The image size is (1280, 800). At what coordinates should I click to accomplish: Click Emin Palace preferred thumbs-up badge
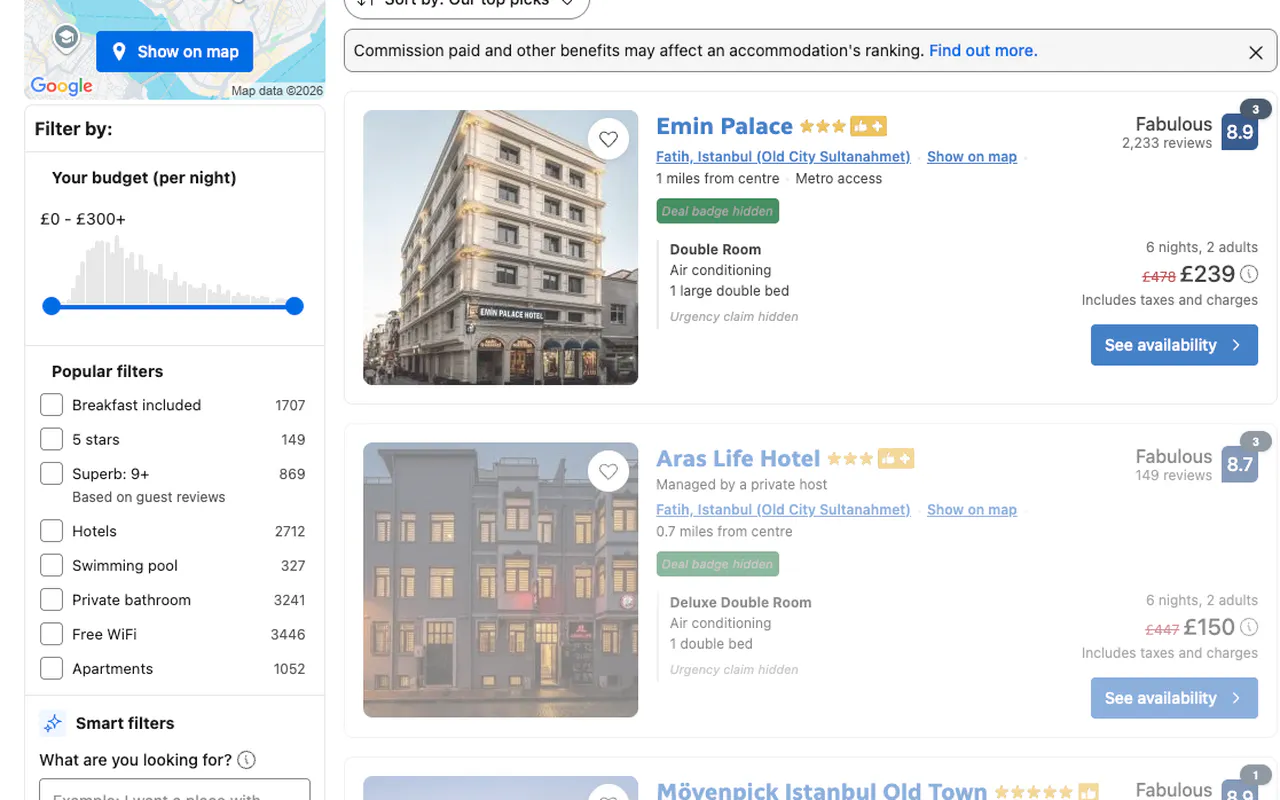point(868,127)
